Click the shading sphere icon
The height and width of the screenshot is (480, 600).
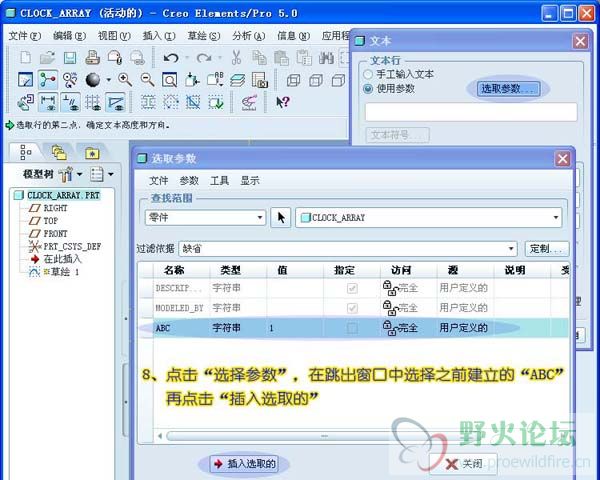pyautogui.click(x=93, y=80)
